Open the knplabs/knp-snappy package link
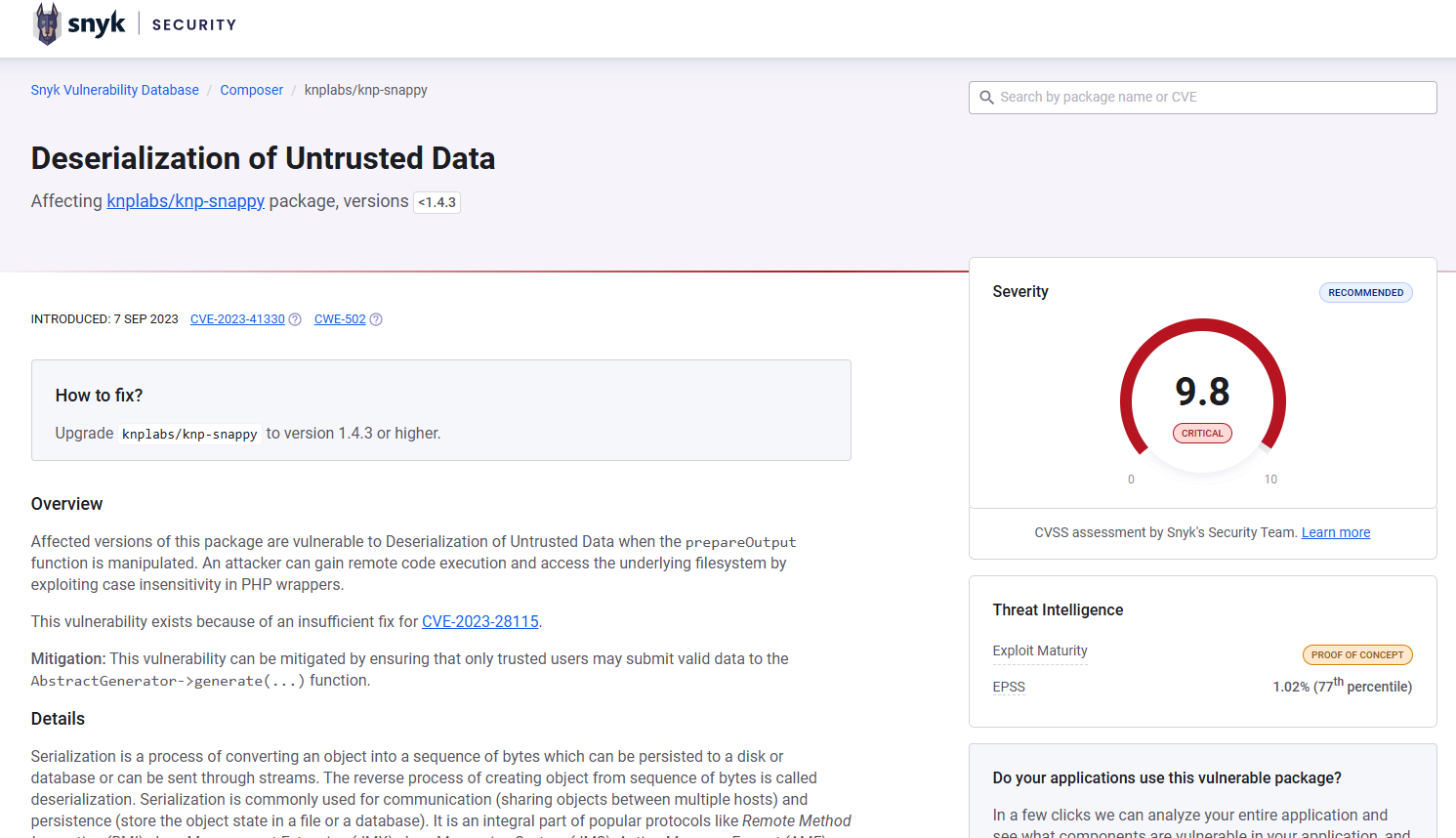Screen dimensions: 1456x838 point(186,201)
